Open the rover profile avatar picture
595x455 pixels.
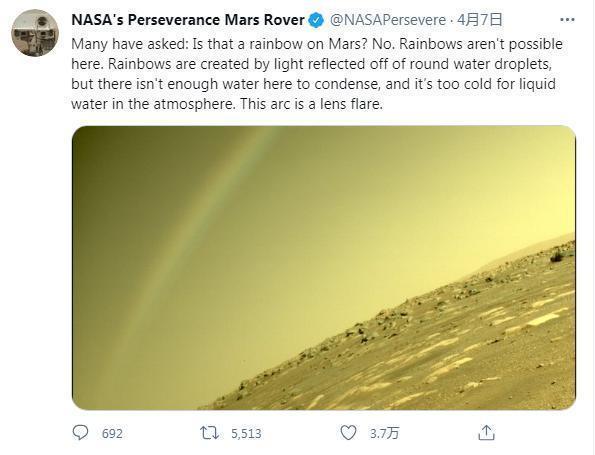pos(35,33)
